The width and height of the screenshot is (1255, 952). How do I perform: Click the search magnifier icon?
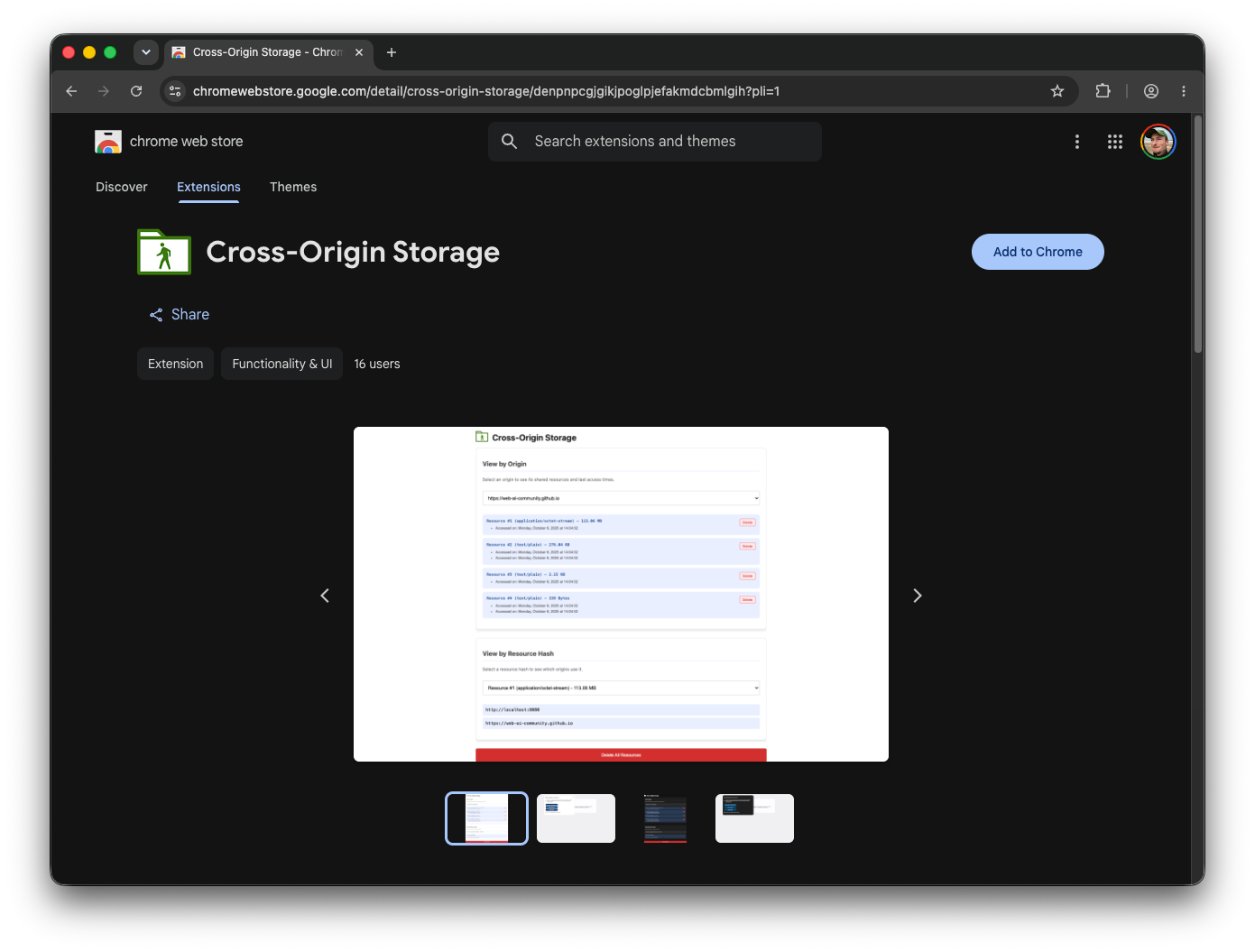click(510, 142)
